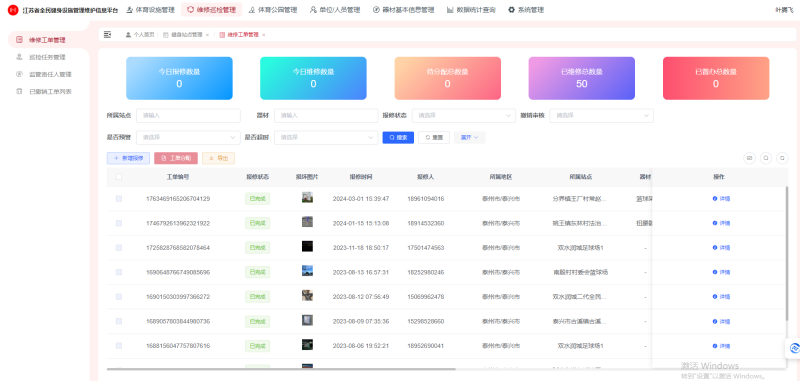This screenshot has height=381, width=800.
Task: Open the 是否预警 dropdown
Action: [x=188, y=137]
